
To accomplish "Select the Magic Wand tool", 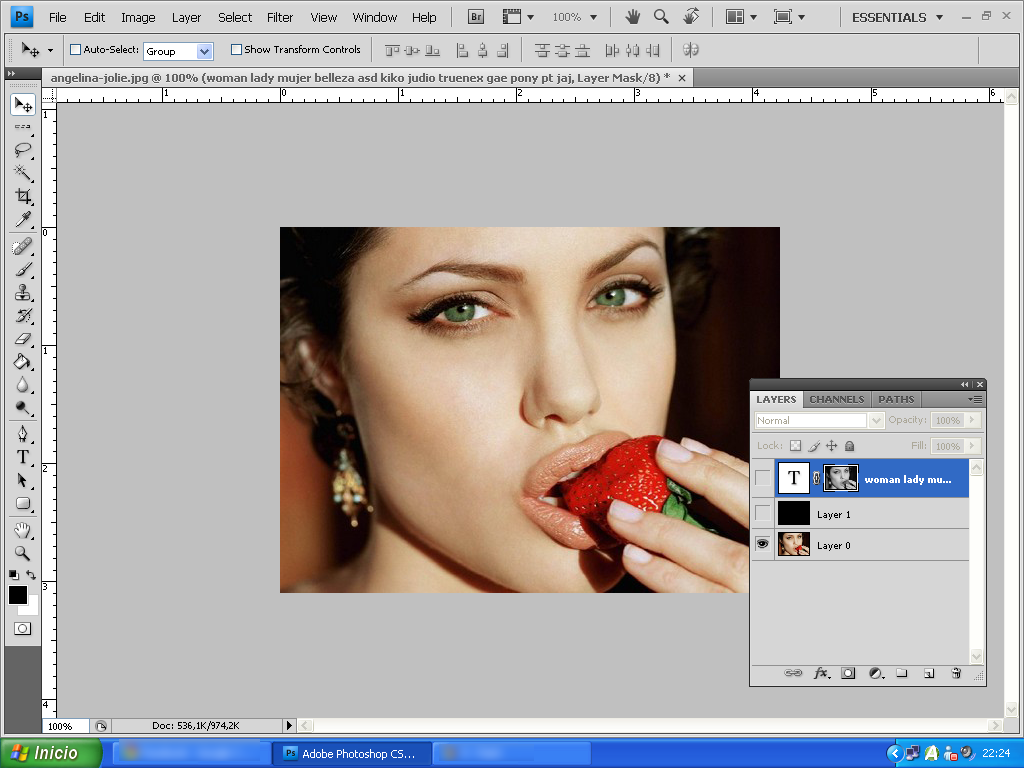I will pos(22,173).
